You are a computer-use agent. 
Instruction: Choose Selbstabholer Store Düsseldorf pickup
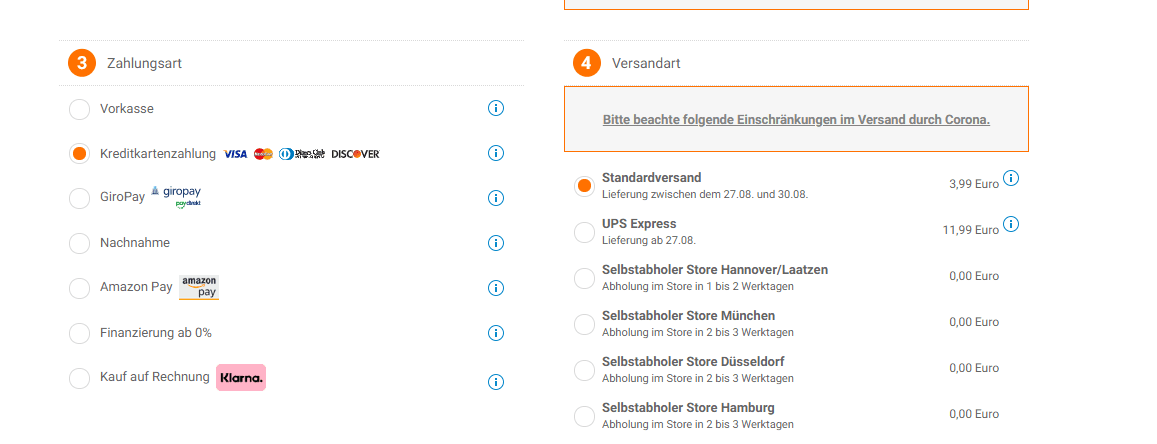point(584,370)
